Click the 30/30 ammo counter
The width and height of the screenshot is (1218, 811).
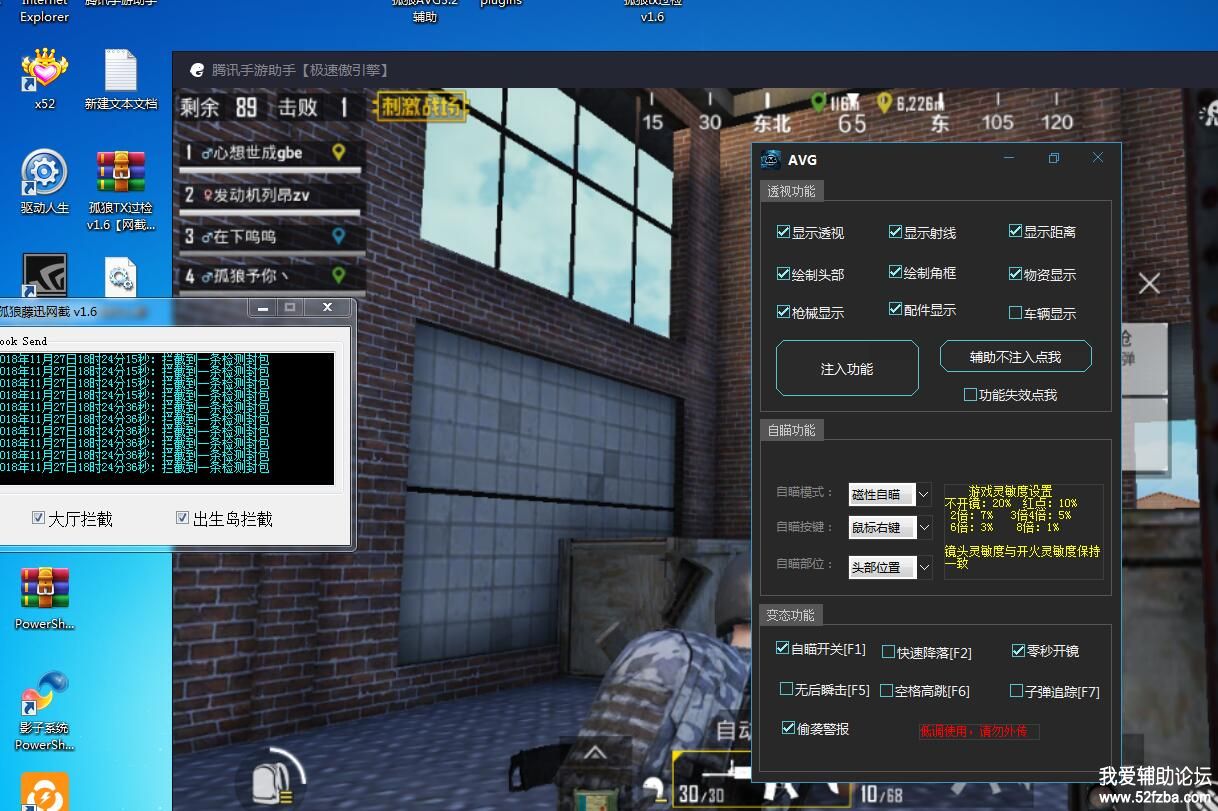[x=702, y=795]
